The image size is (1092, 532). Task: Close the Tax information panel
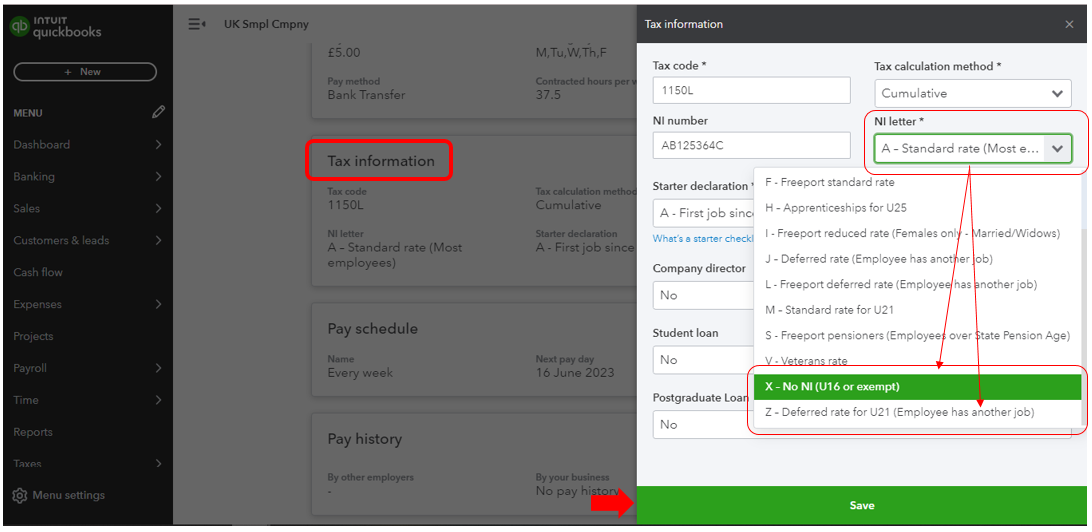(1069, 24)
